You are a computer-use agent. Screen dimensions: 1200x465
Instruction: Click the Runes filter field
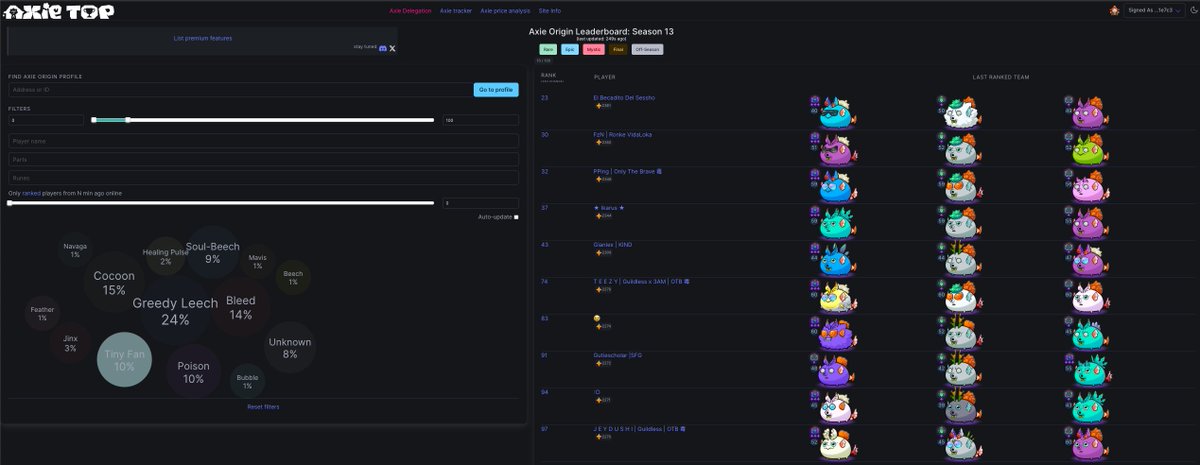click(x=263, y=177)
